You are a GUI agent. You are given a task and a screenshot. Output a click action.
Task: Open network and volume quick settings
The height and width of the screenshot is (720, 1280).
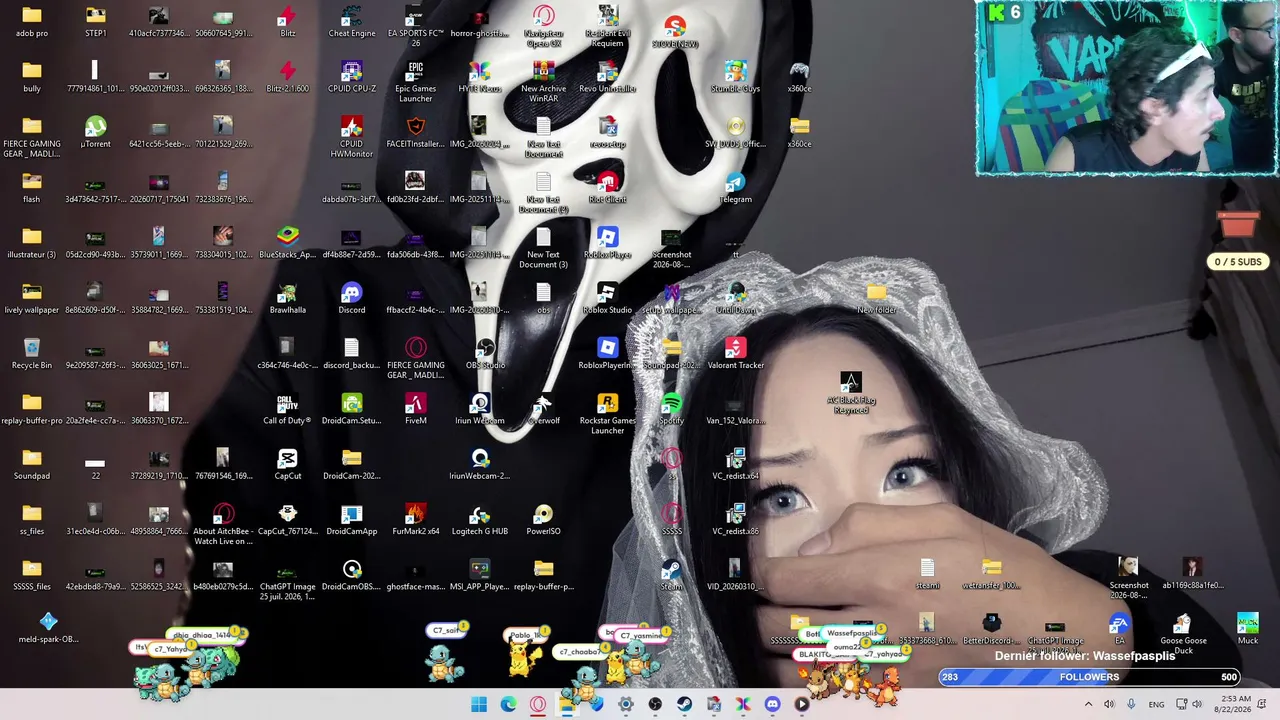tap(1188, 705)
